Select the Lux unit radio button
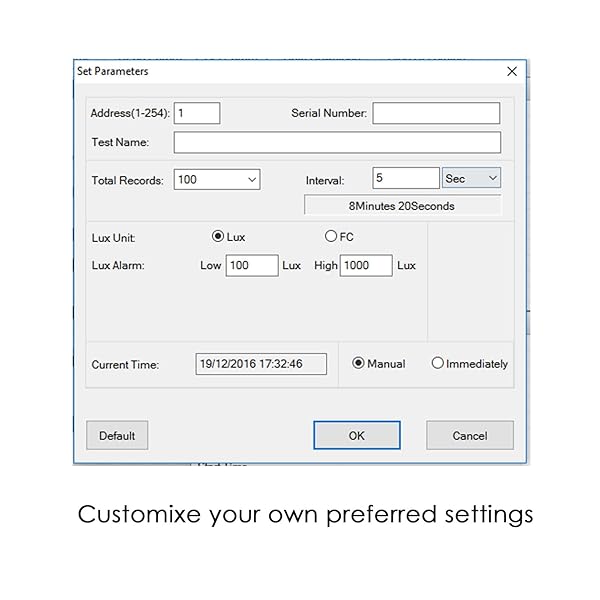 218,237
